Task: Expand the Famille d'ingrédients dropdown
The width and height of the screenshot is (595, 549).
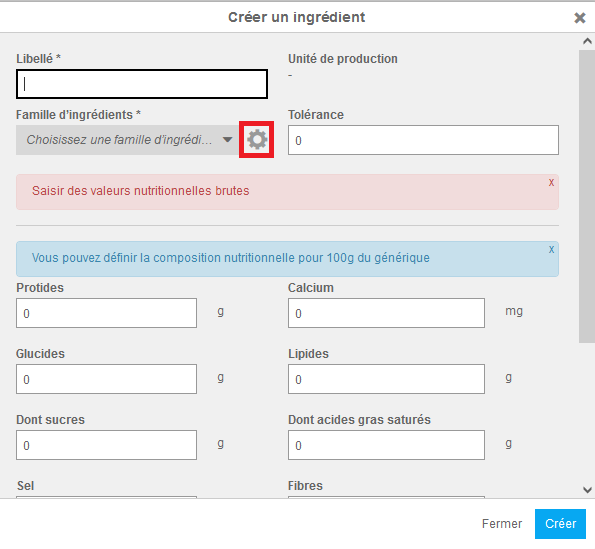Action: point(128,140)
